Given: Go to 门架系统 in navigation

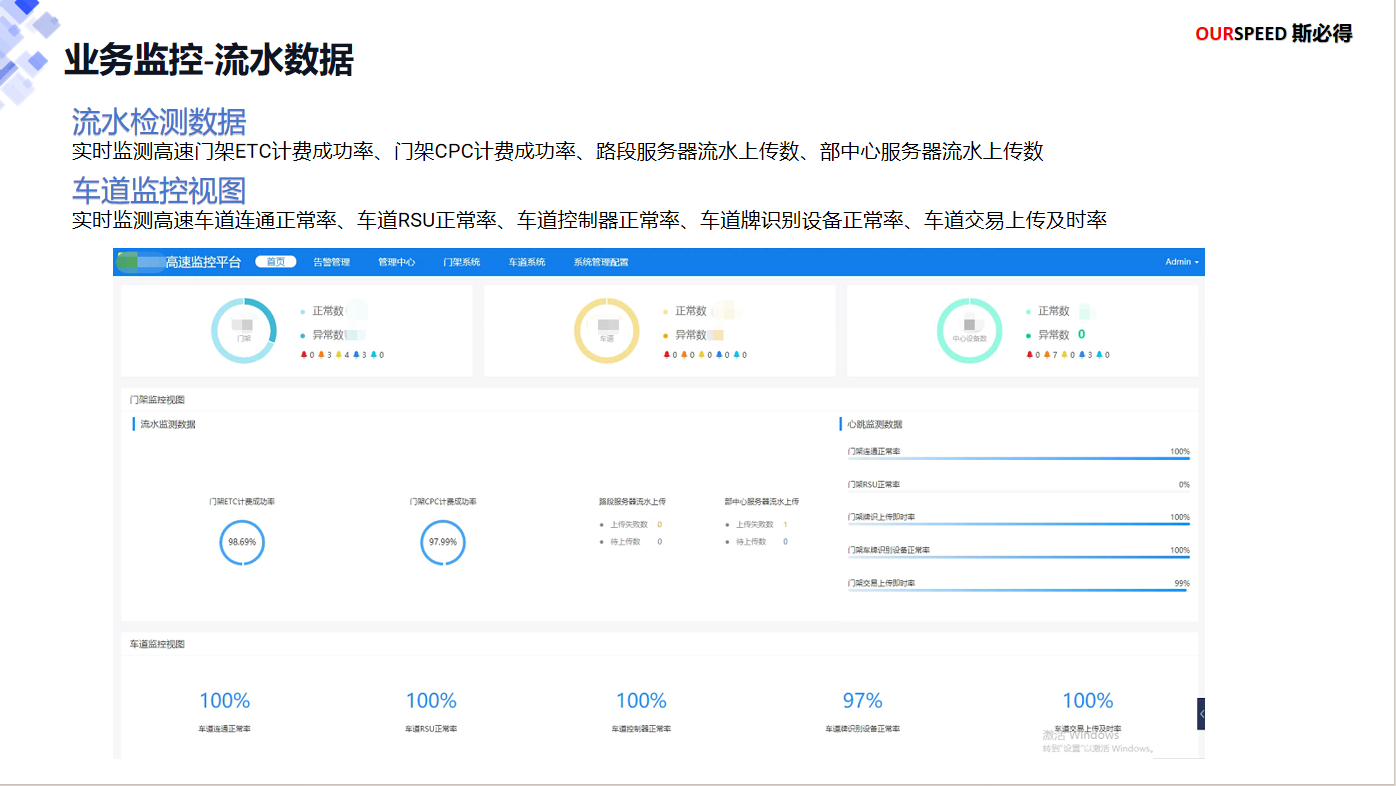Looking at the screenshot, I should coord(461,262).
